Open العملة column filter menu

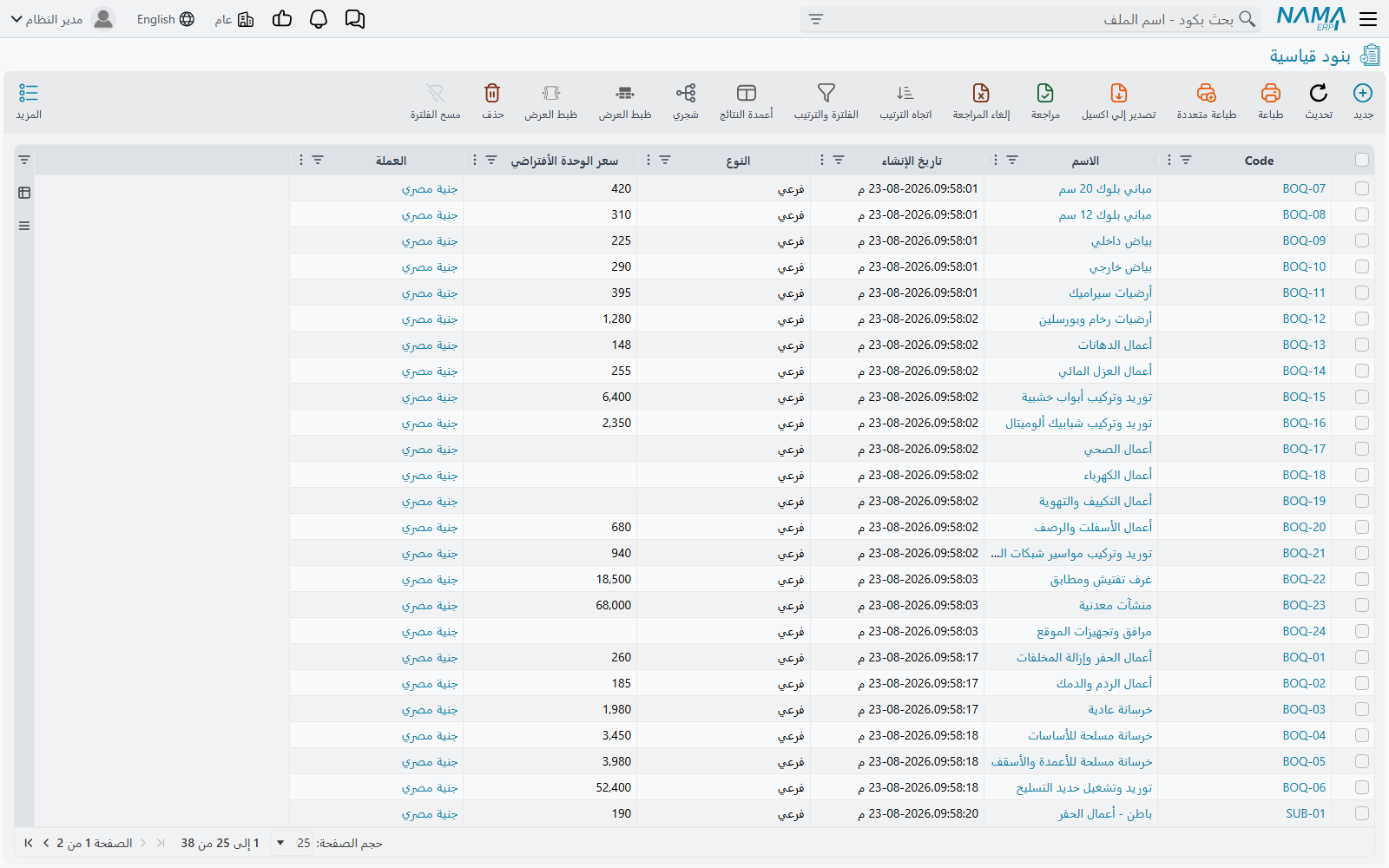318,160
